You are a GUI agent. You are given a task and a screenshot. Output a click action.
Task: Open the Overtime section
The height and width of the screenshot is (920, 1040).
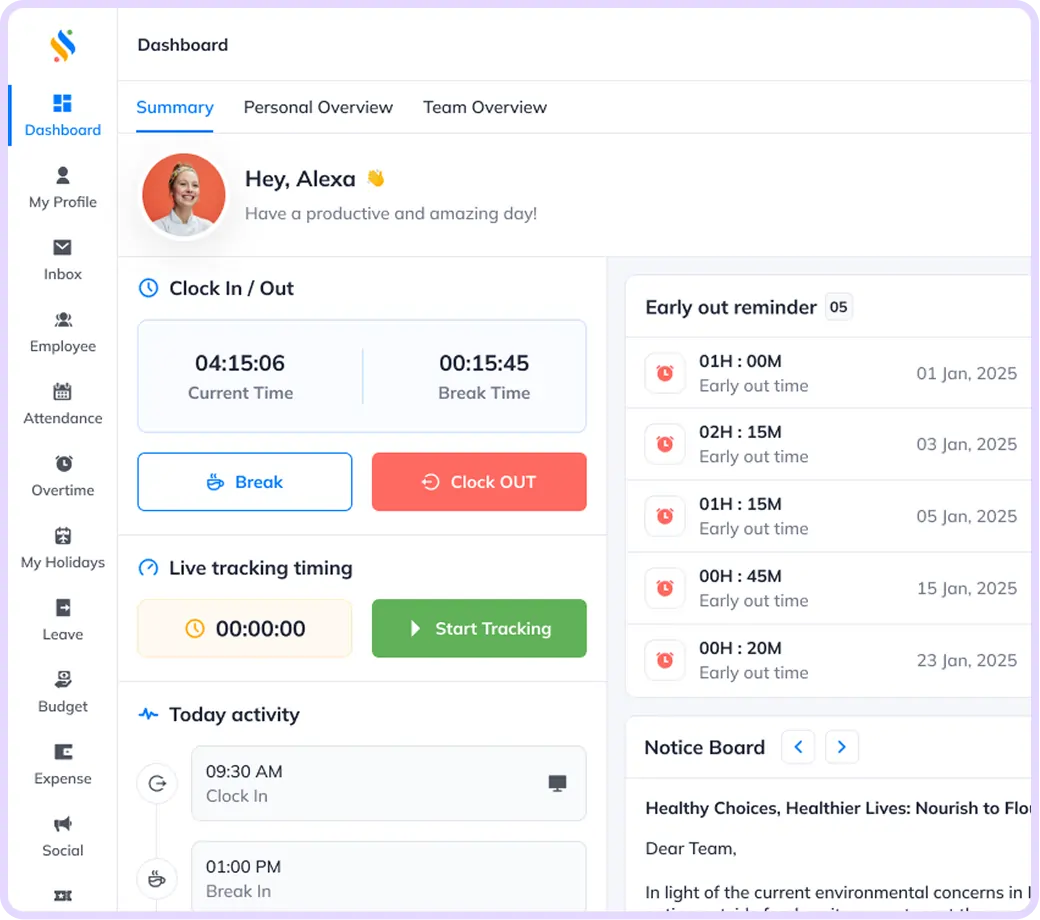62,476
